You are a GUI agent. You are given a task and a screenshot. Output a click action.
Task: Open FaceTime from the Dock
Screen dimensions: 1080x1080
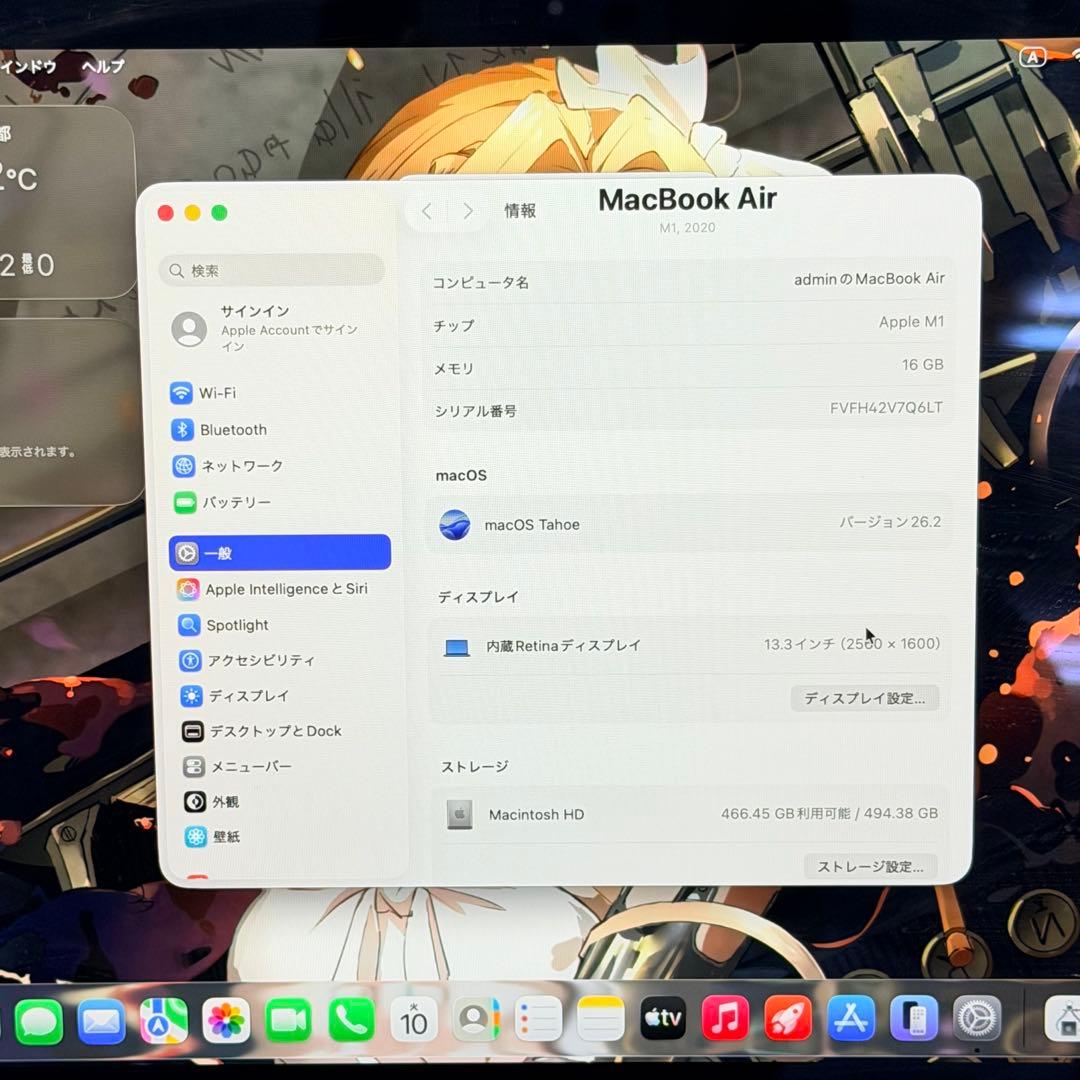(x=288, y=1019)
